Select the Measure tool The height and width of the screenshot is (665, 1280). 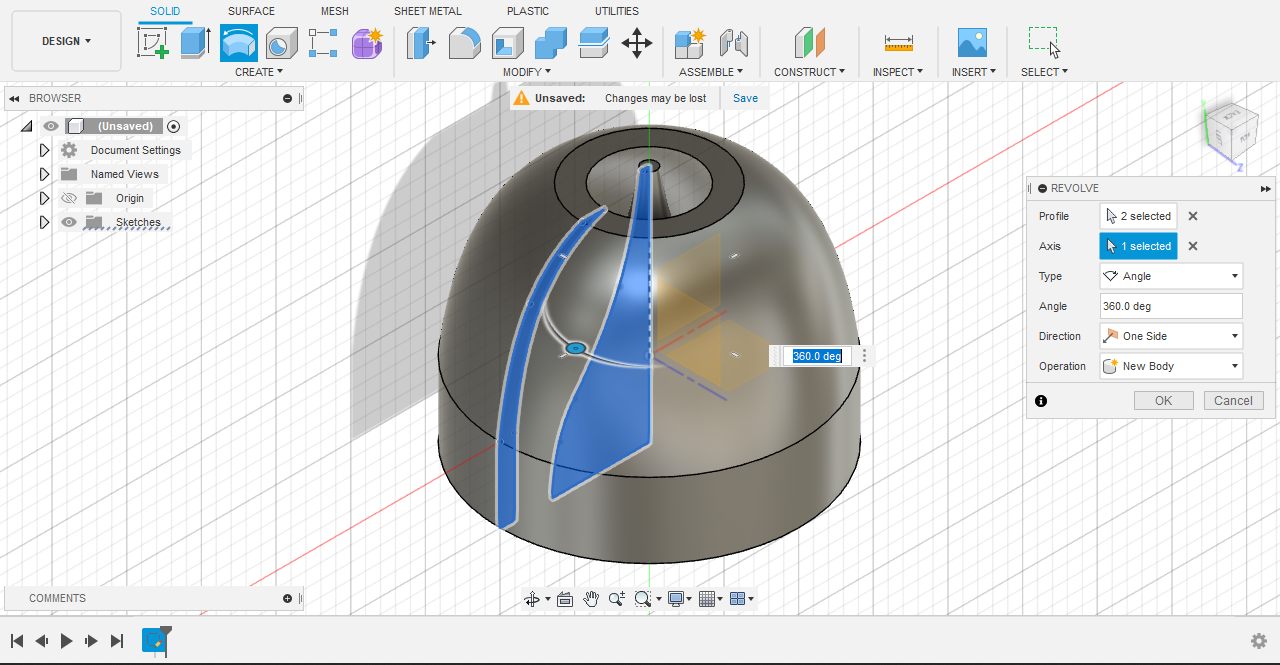[898, 43]
